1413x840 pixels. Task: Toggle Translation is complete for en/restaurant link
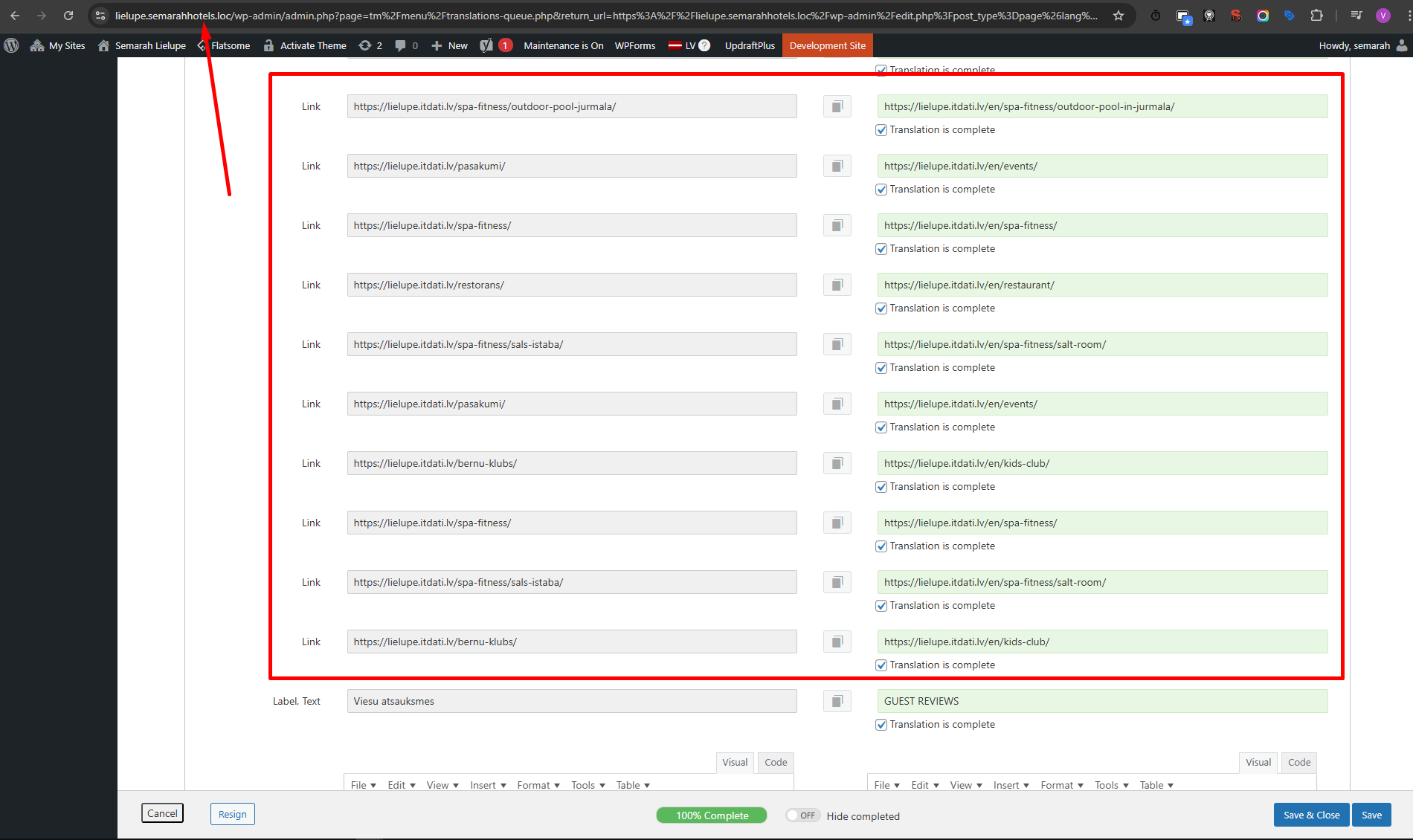(x=881, y=308)
